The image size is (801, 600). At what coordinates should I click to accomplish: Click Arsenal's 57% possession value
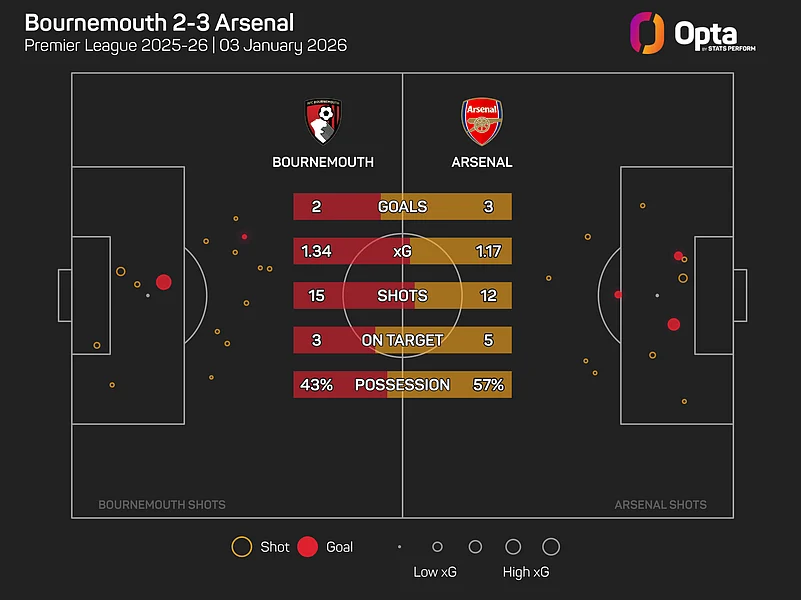tap(488, 384)
